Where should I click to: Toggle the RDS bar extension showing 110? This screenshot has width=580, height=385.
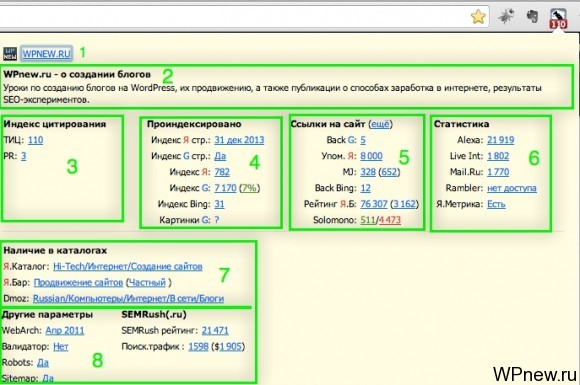[x=558, y=18]
